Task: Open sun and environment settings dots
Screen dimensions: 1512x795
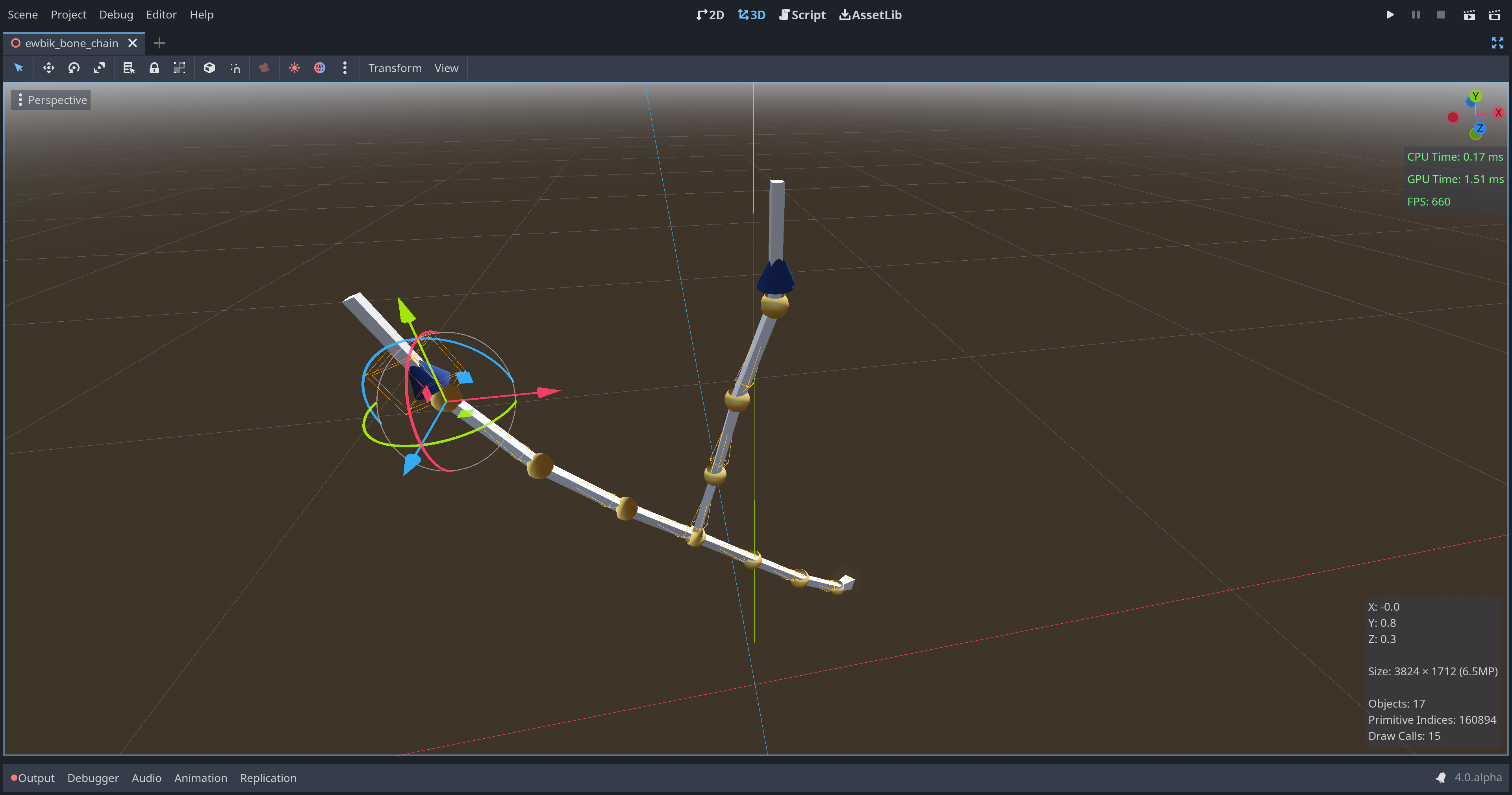Action: (x=345, y=68)
